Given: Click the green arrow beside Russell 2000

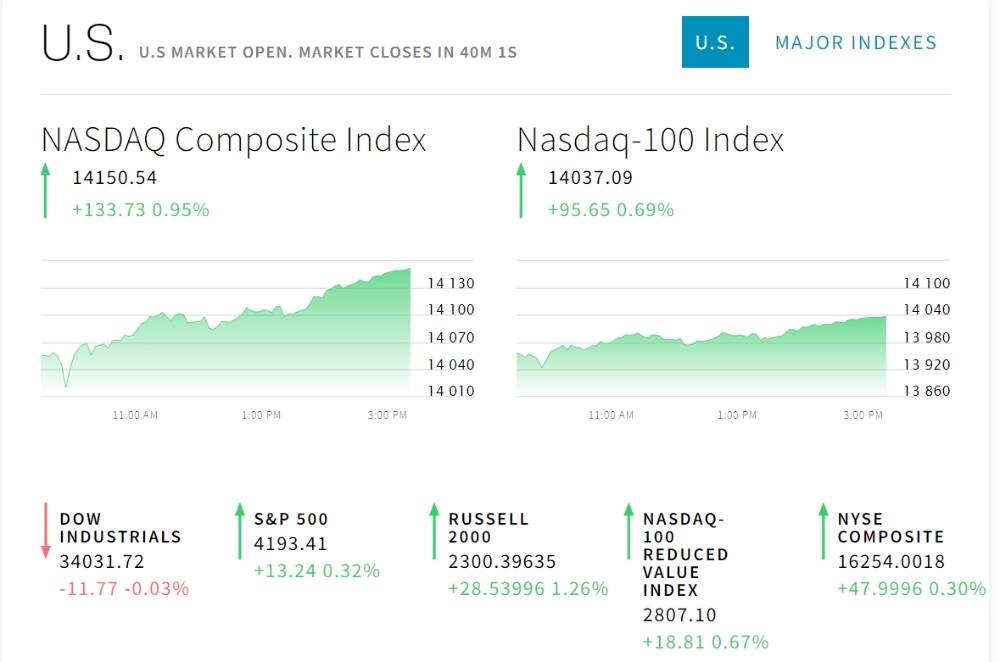Looking at the screenshot, I should [x=434, y=531].
